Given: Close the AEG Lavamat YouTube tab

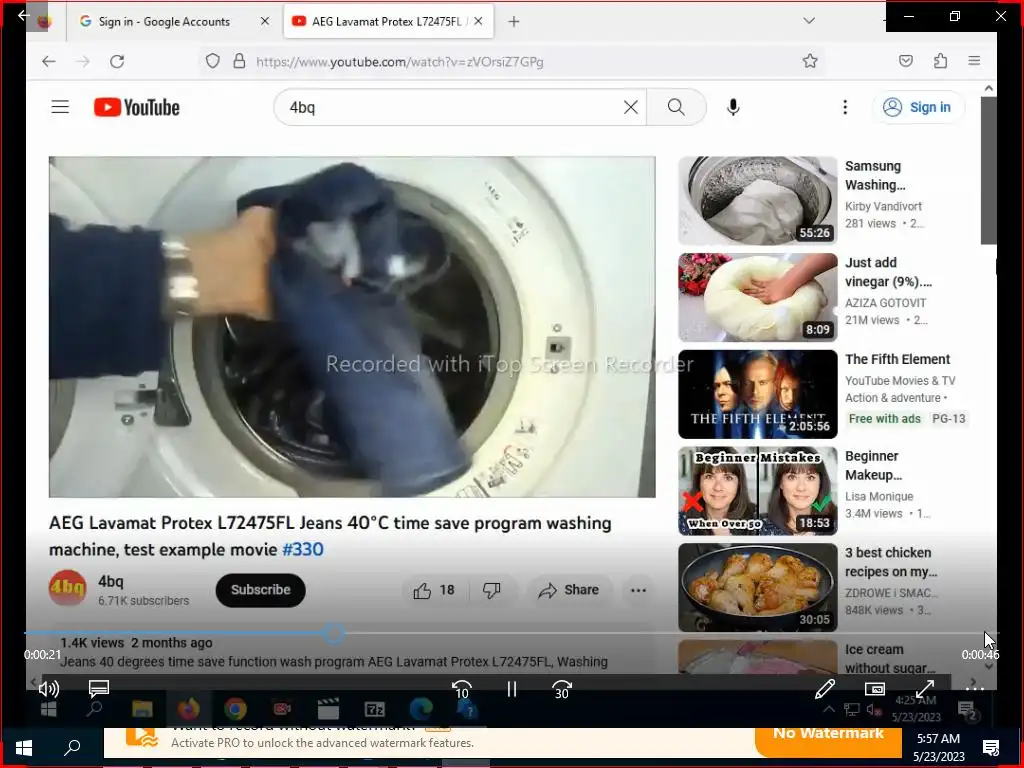Looking at the screenshot, I should point(478,22).
